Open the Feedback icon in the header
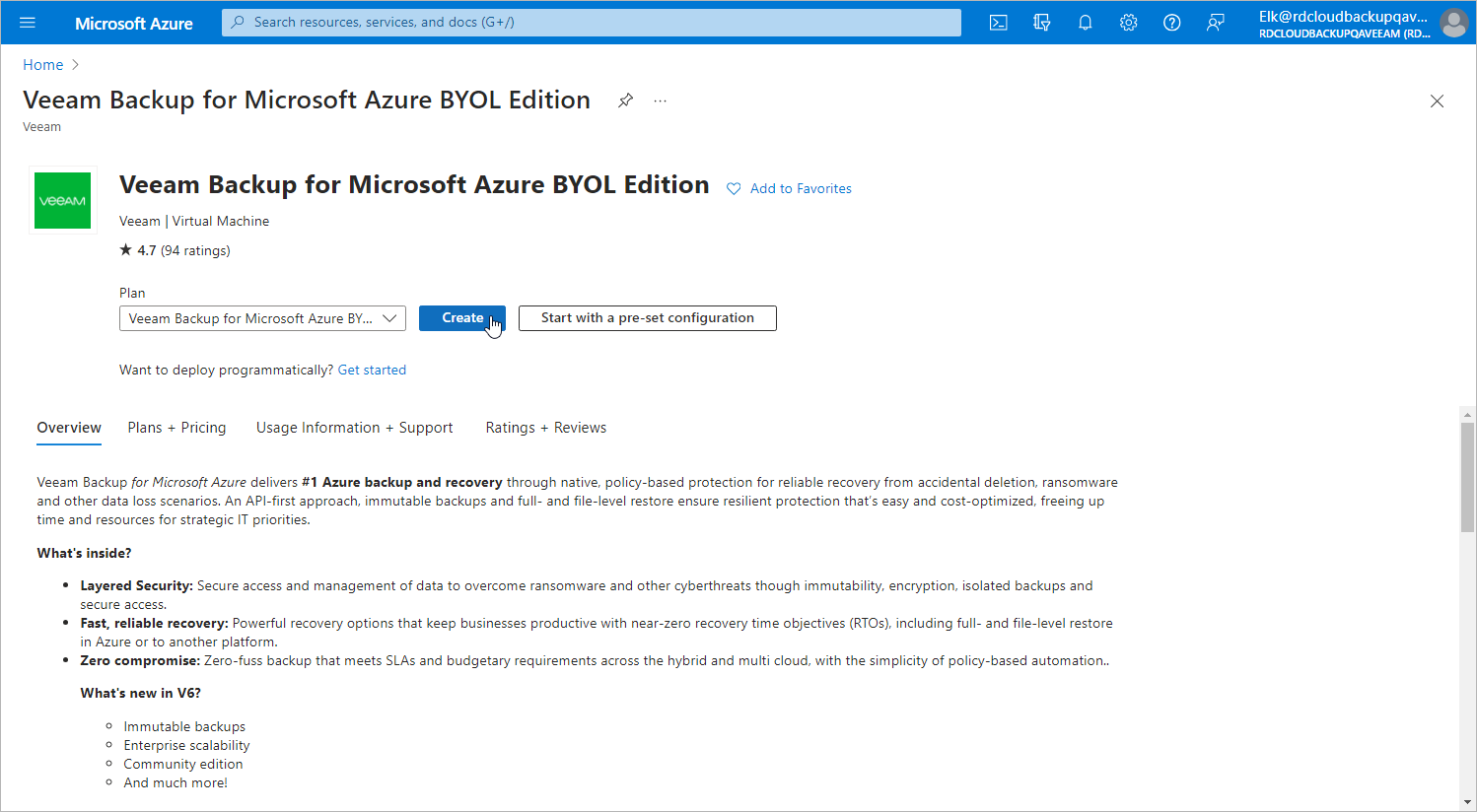This screenshot has width=1477, height=812. click(x=1215, y=23)
